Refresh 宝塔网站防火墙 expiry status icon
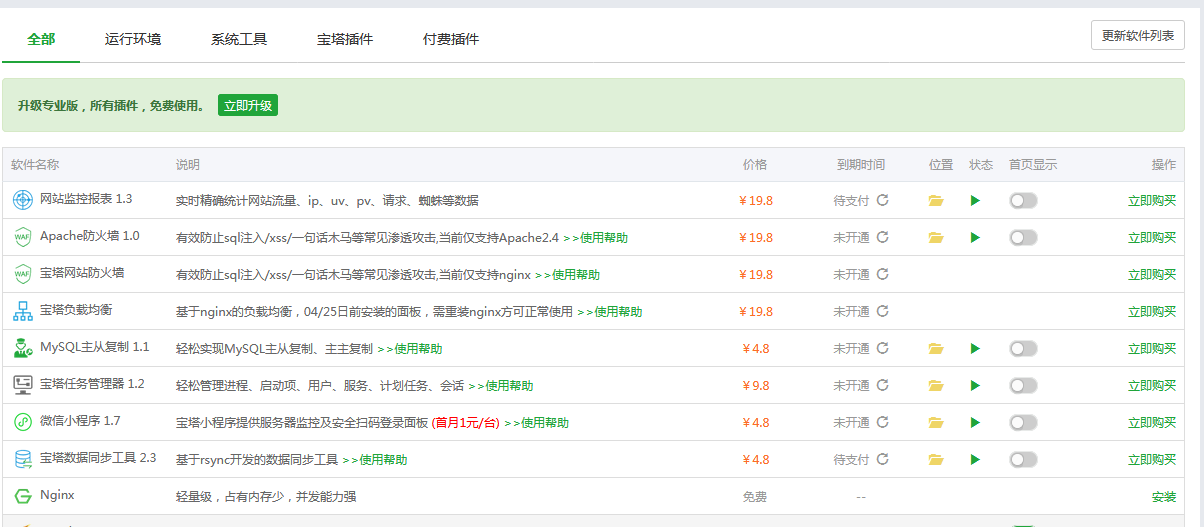This screenshot has height=527, width=1204. tap(882, 274)
